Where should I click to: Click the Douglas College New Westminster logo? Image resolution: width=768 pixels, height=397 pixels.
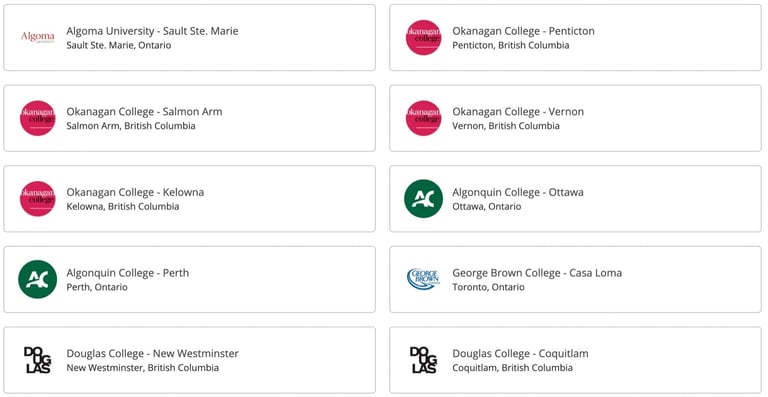[x=38, y=360]
